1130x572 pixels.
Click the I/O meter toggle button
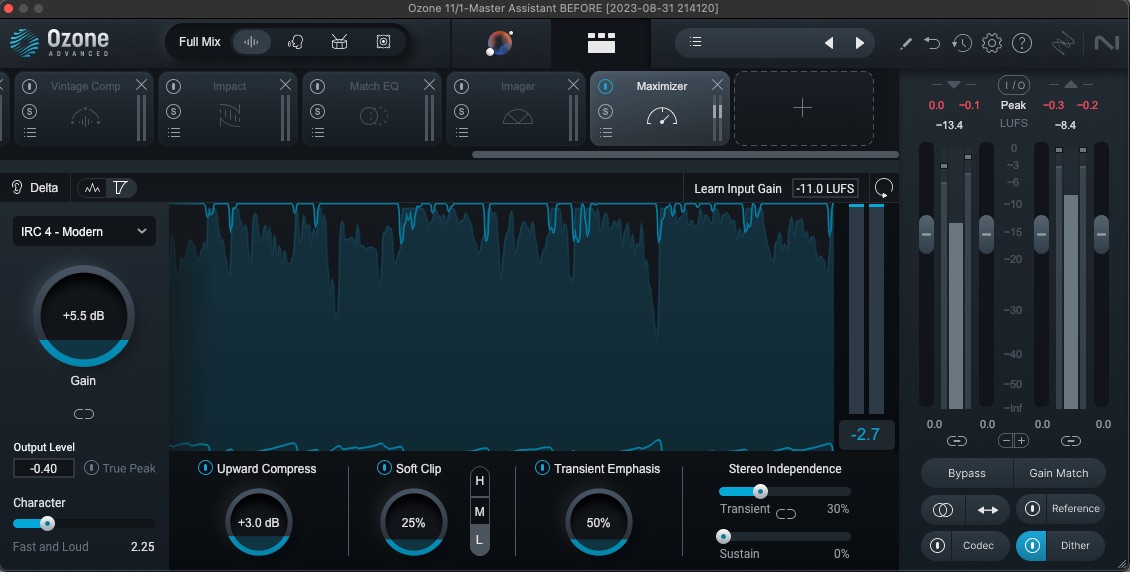click(1013, 86)
